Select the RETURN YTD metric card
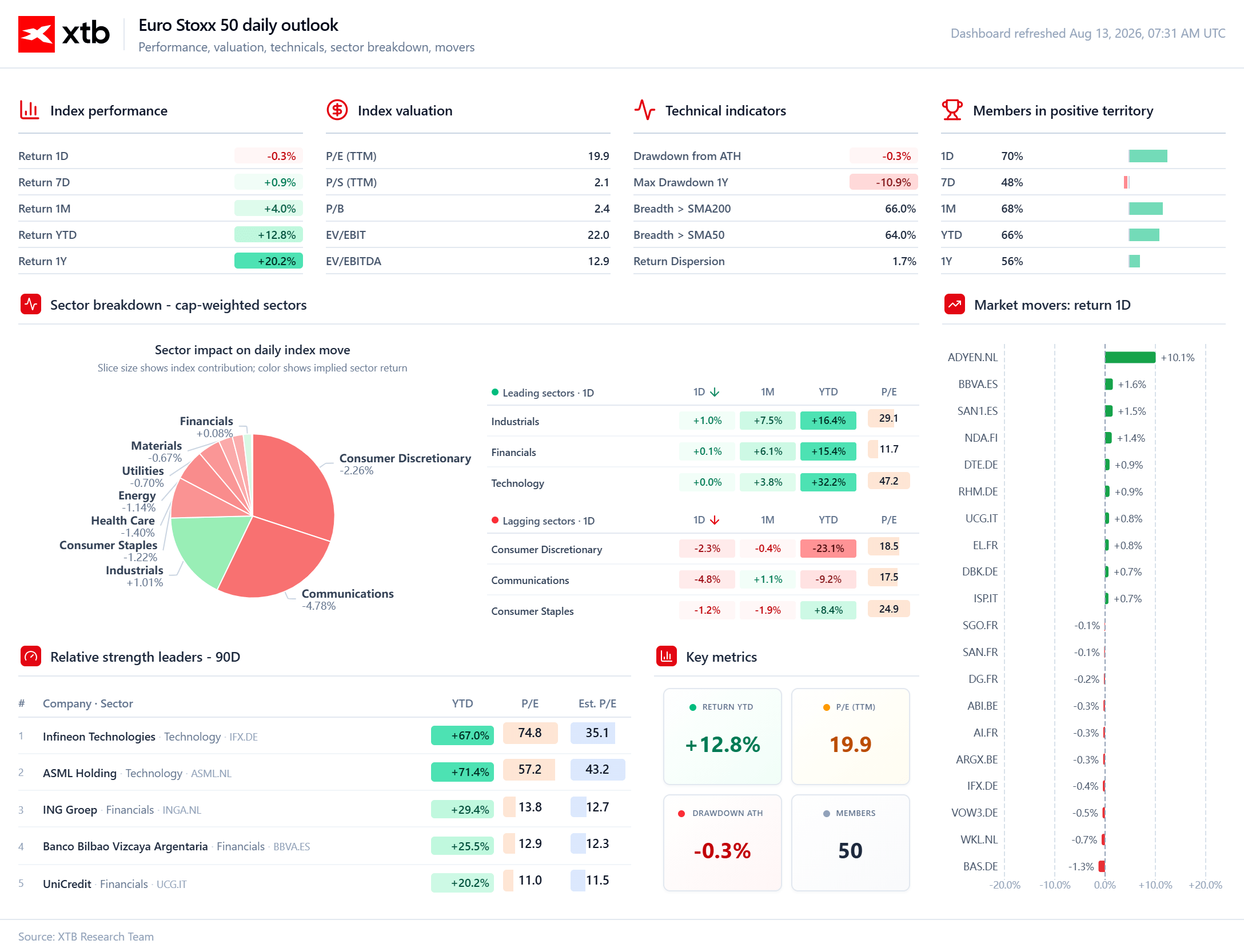Viewport: 1244px width, 952px height. click(723, 737)
